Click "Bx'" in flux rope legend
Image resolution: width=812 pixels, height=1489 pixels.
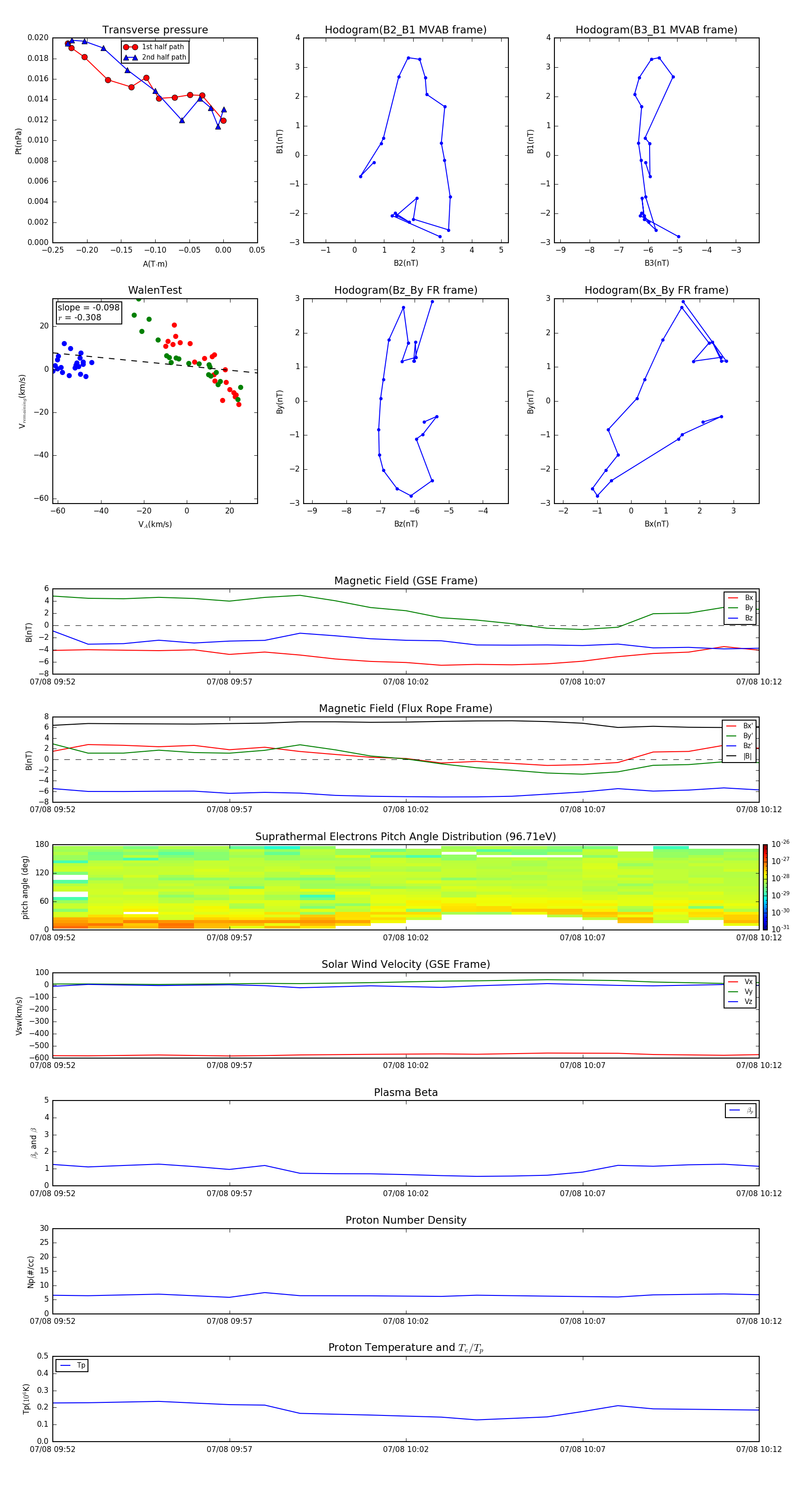[x=748, y=726]
